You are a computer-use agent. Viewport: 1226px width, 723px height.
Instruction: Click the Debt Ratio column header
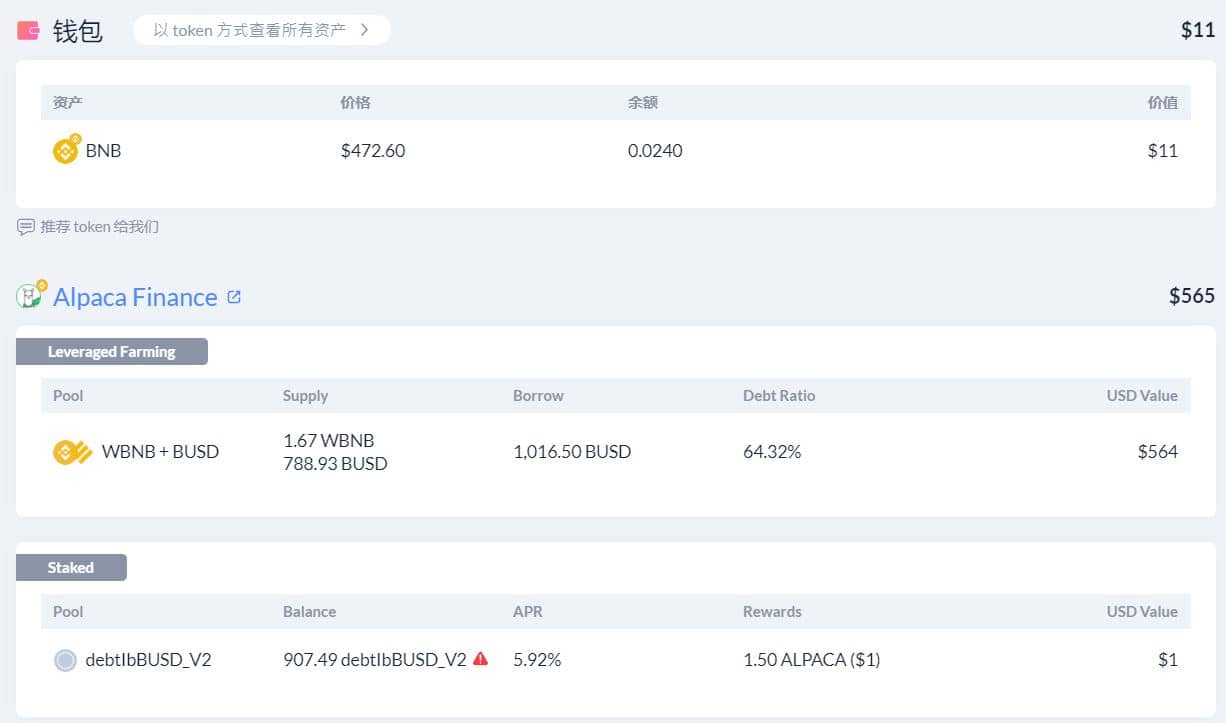tap(779, 396)
